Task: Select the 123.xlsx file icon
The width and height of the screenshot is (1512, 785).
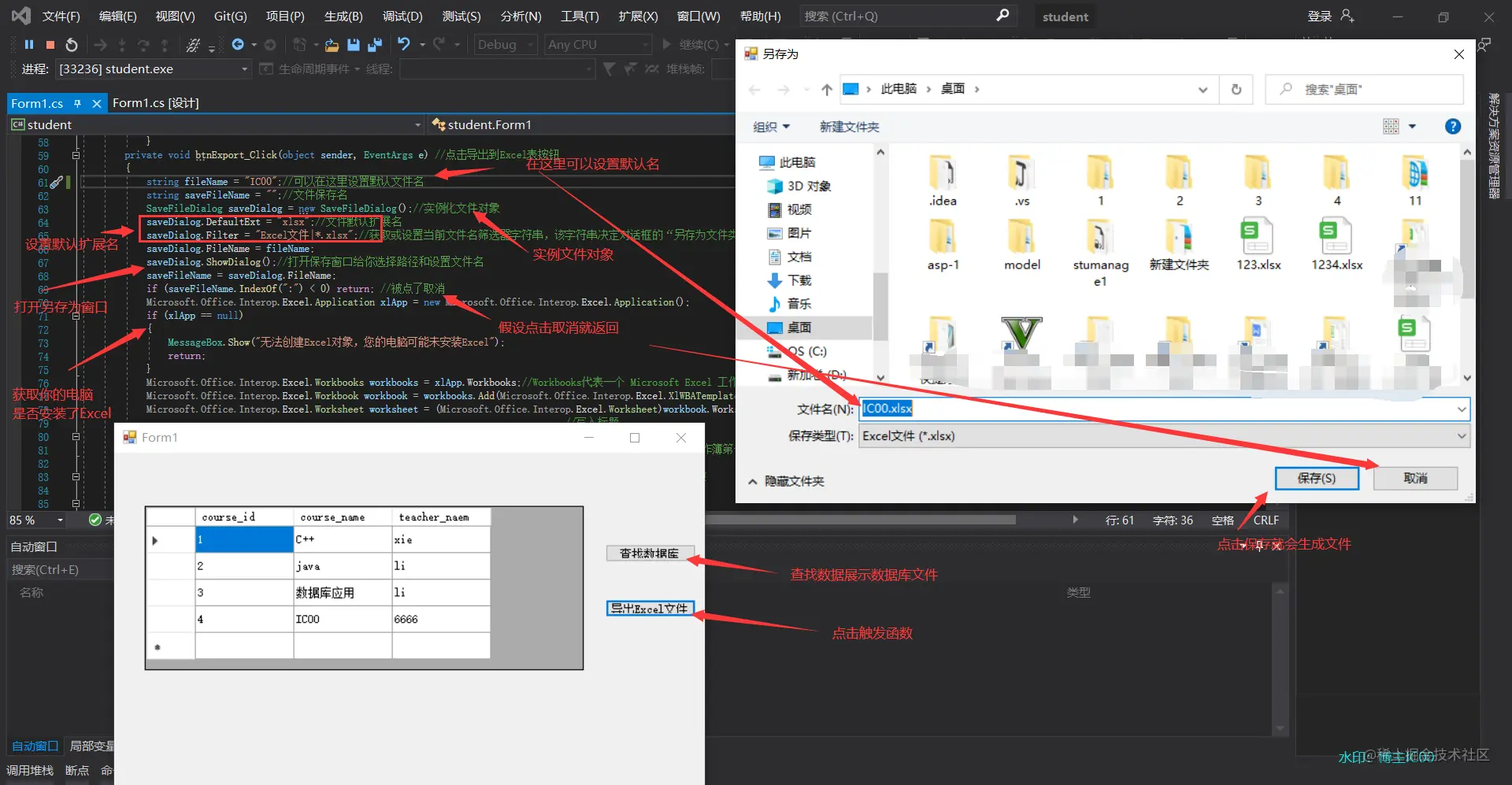Action: 1258,237
